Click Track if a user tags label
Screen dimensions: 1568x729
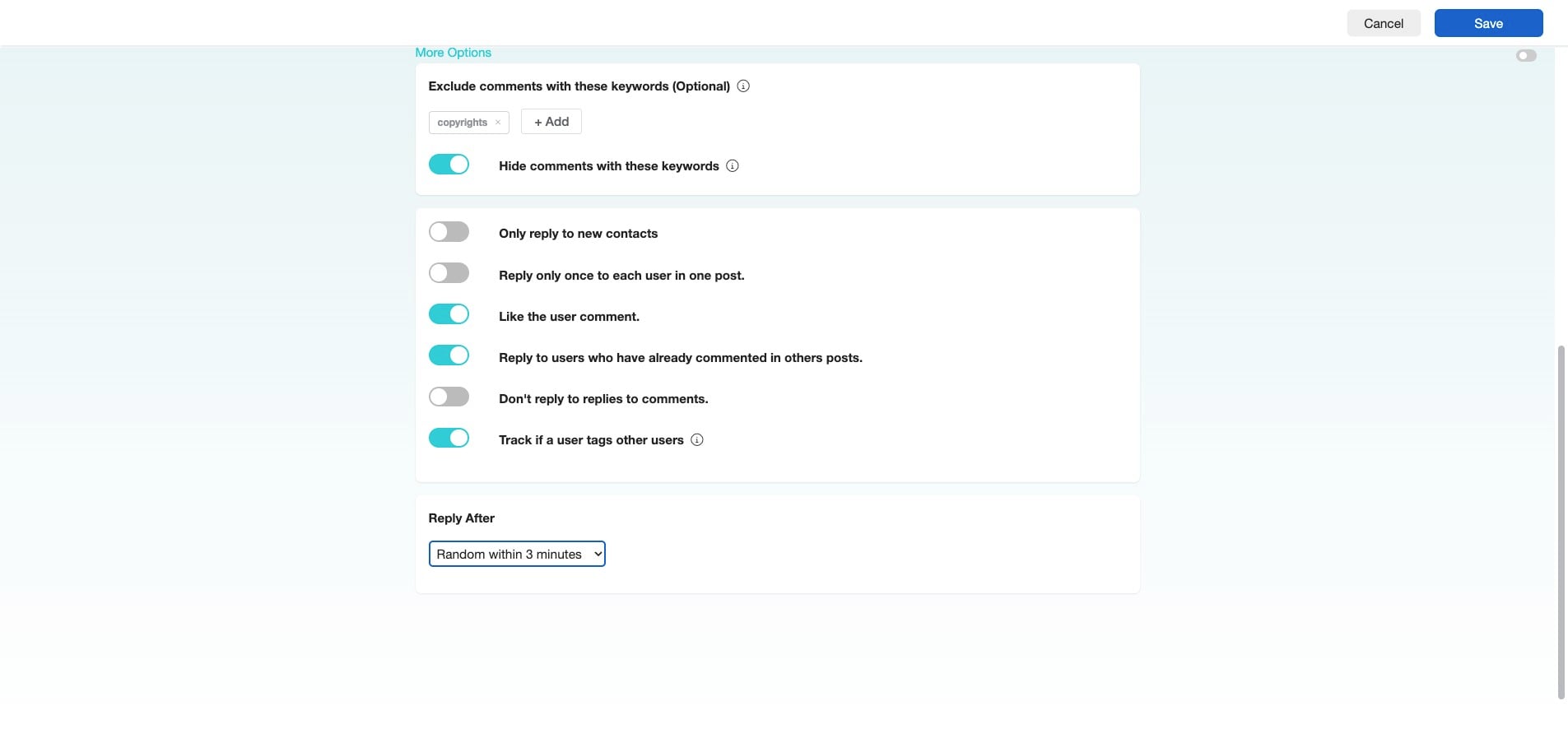(591, 440)
